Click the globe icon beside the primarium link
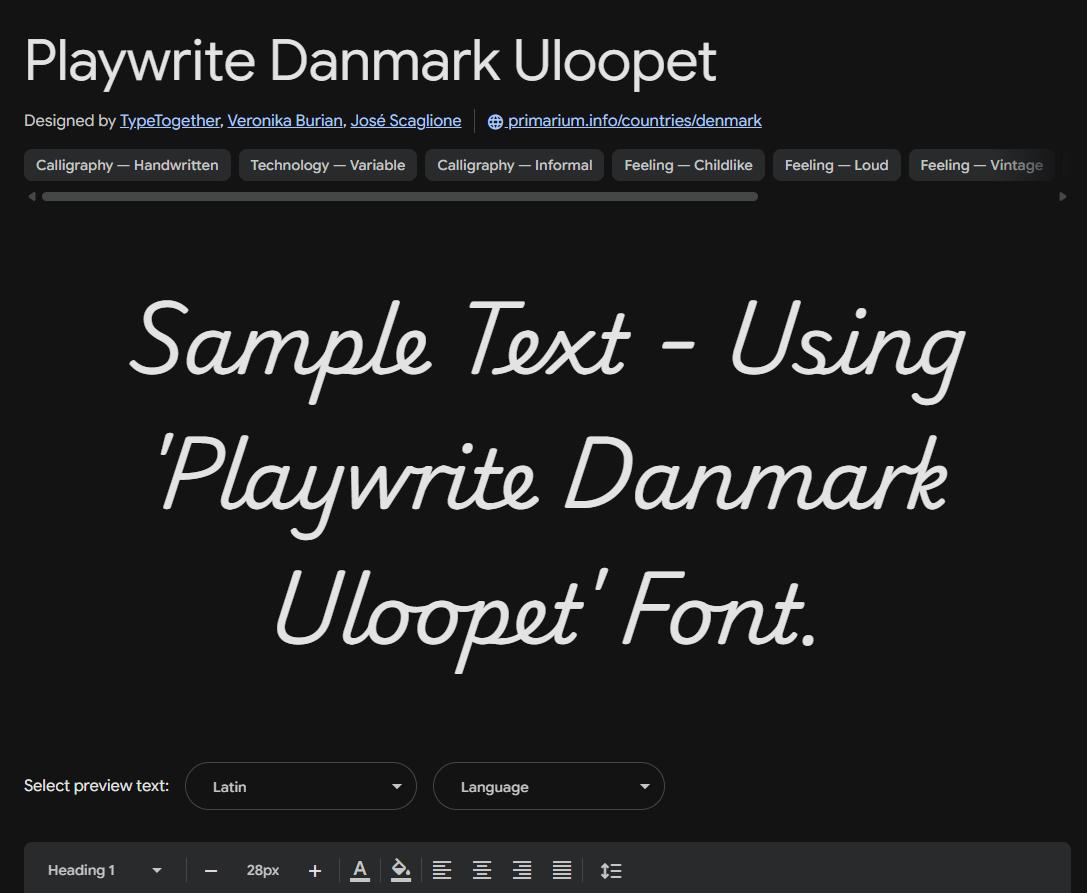 [x=495, y=121]
